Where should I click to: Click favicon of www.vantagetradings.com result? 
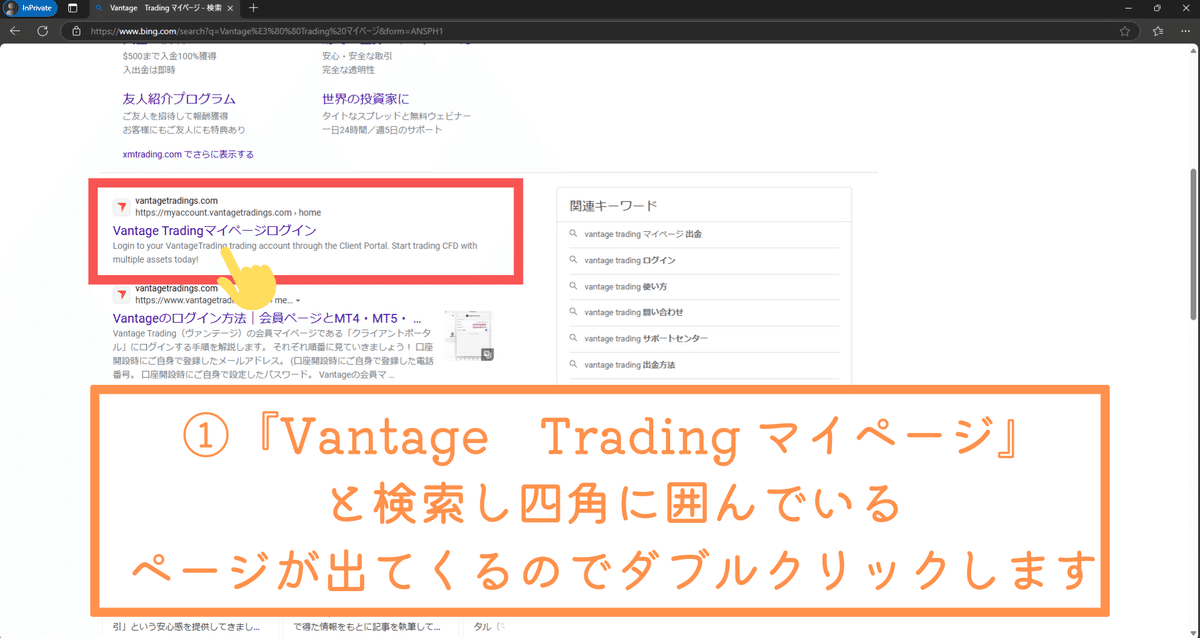click(120, 294)
